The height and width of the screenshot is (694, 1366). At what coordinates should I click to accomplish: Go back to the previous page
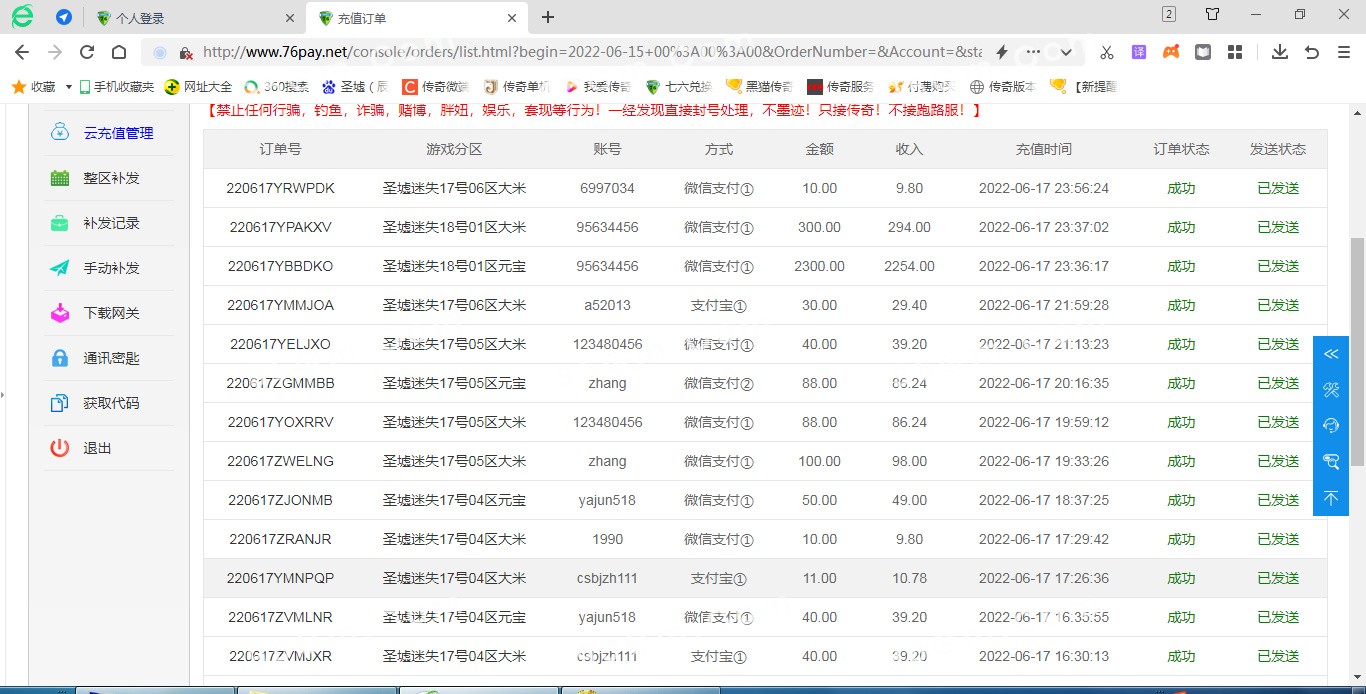point(22,52)
